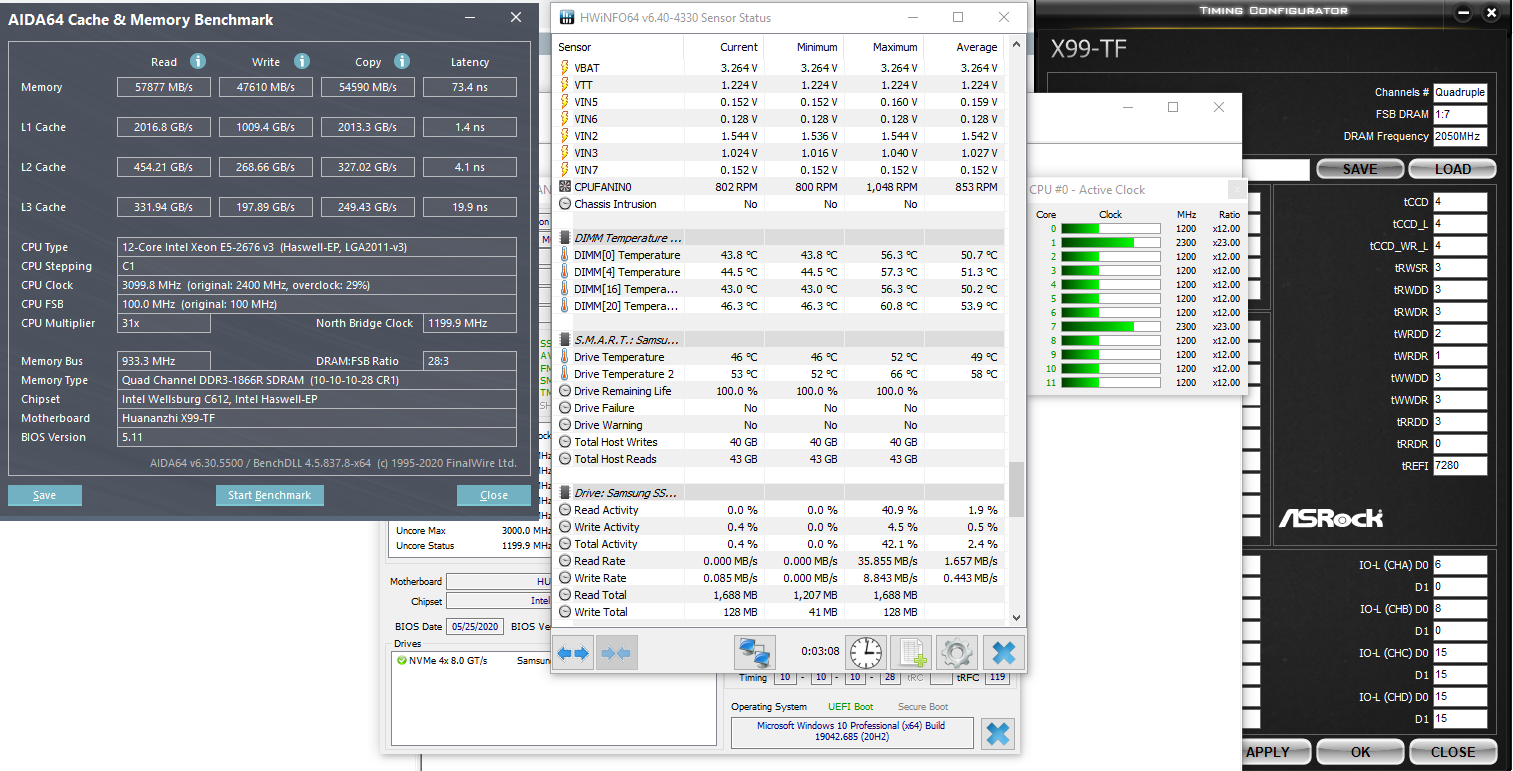The image size is (1513, 771).
Task: Start sensor logging with the log file icon
Action: pyautogui.click(x=910, y=653)
